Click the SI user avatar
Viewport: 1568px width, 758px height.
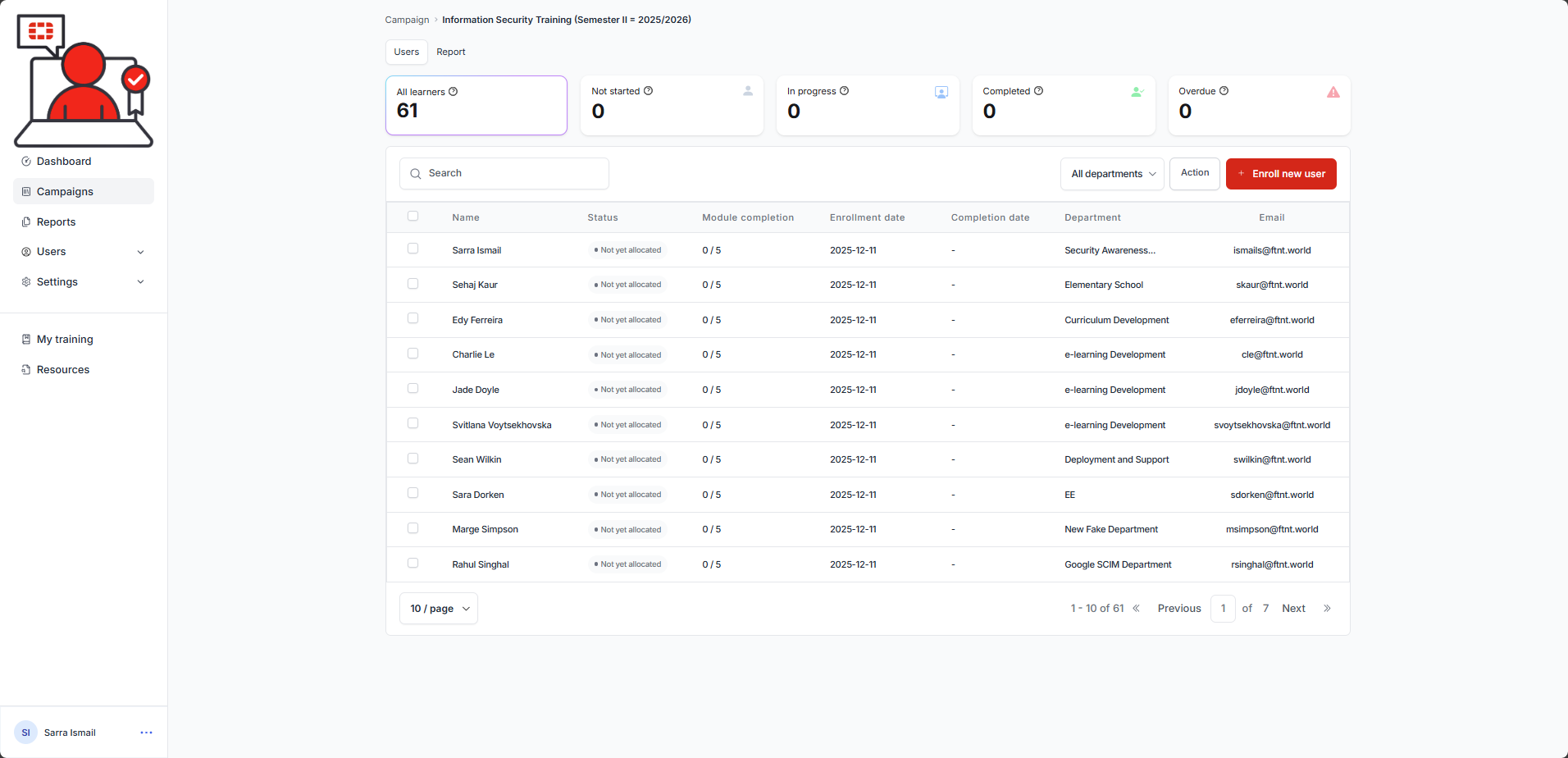26,733
